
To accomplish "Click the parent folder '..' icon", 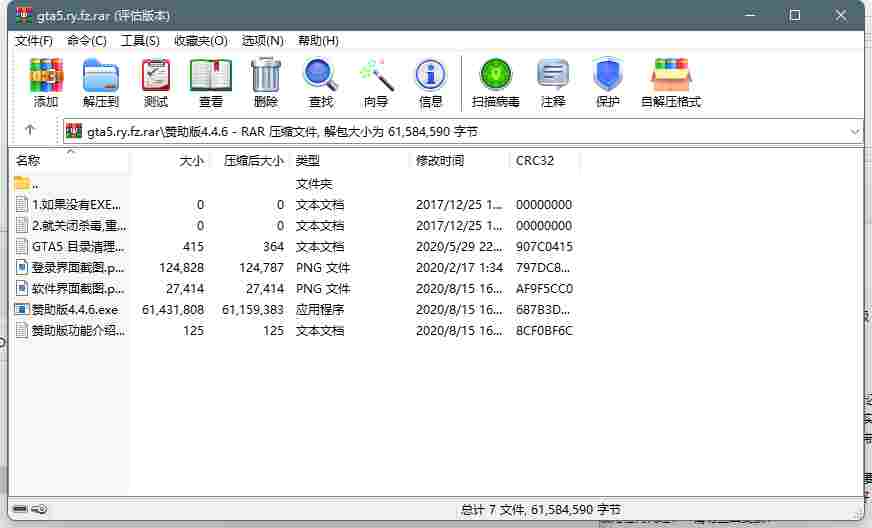I will [x=22, y=183].
